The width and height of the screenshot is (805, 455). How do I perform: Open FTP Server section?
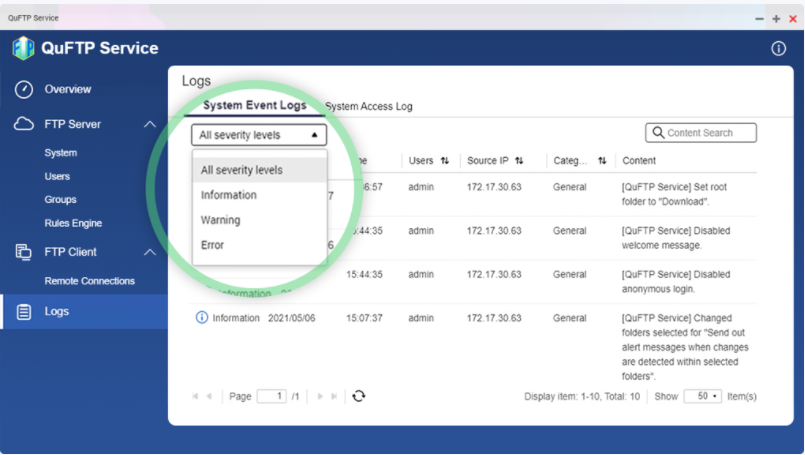(x=72, y=124)
